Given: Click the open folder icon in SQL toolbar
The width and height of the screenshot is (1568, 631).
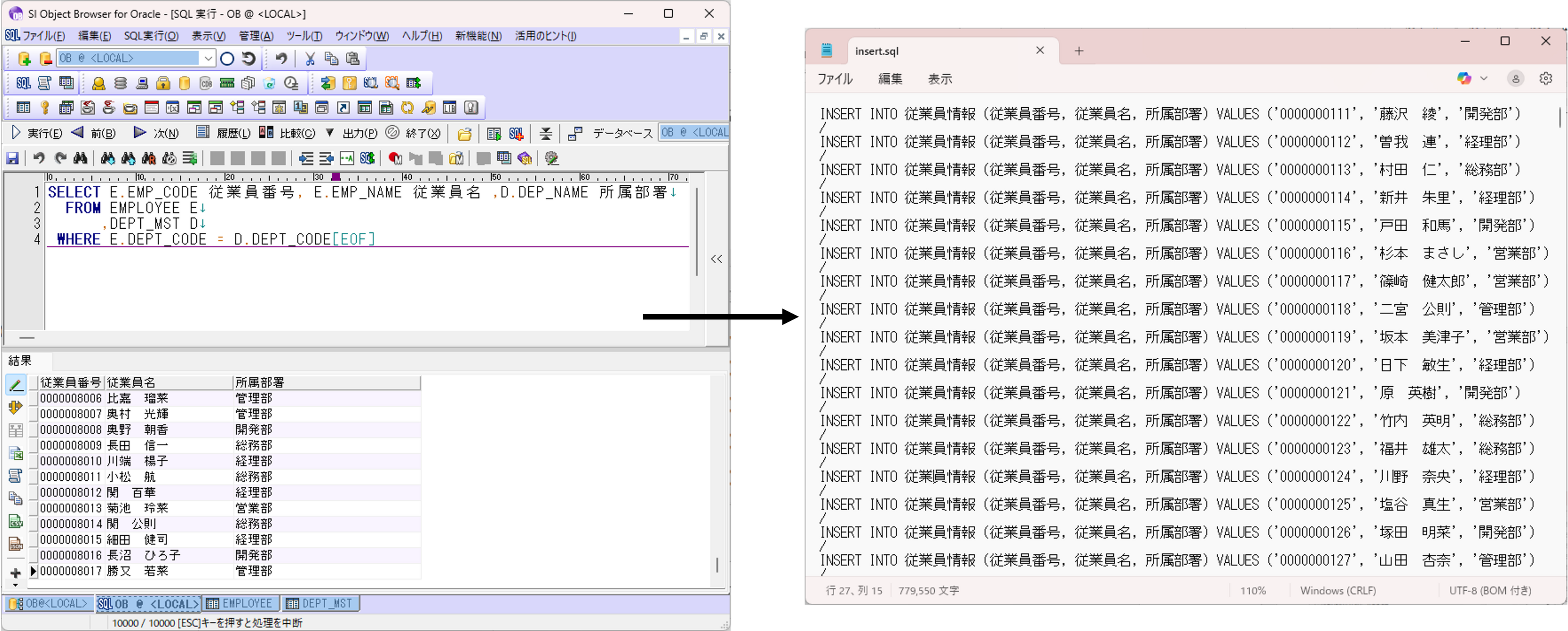Looking at the screenshot, I should (464, 133).
